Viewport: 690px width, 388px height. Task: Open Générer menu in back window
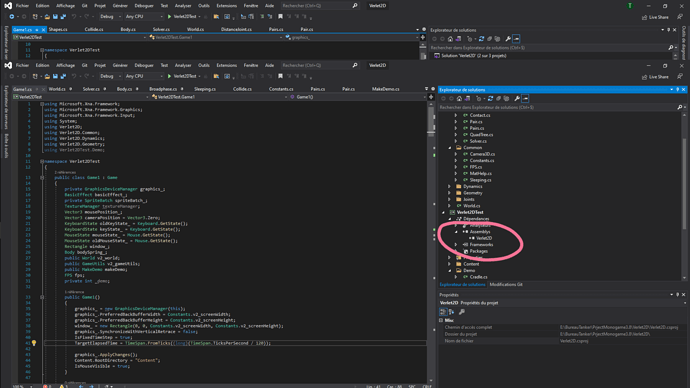(x=120, y=6)
